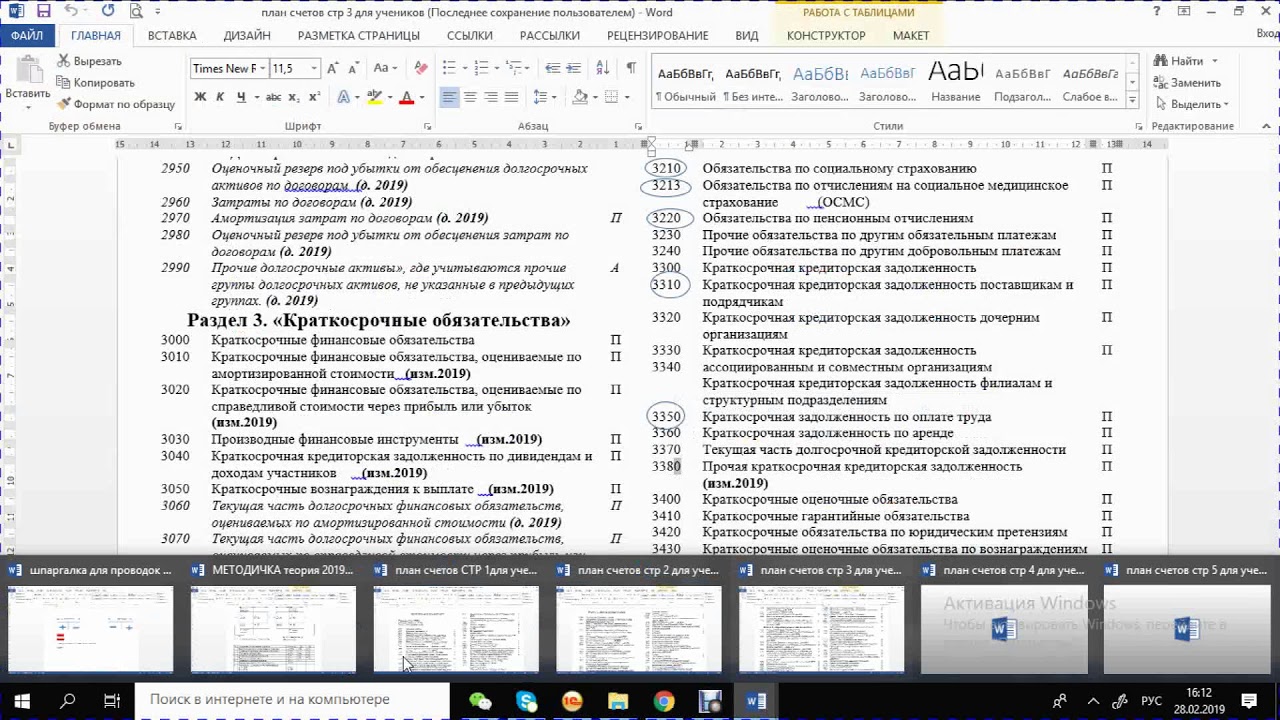Image resolution: width=1280 pixels, height=720 pixels.
Task: Toggle italic К formatting
Action: coord(221,97)
